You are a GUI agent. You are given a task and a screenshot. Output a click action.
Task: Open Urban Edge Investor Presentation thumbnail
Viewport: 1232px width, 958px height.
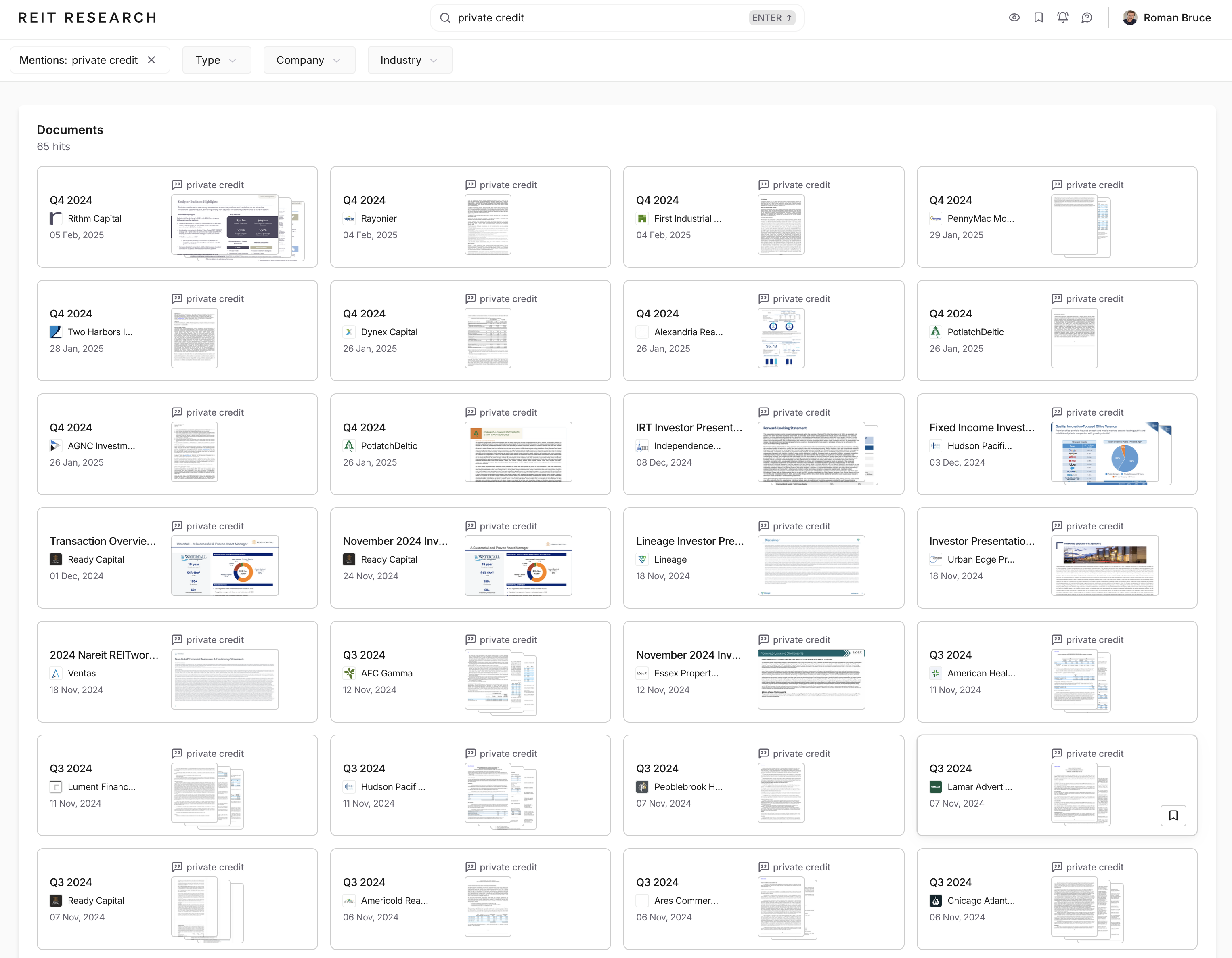click(x=1105, y=565)
